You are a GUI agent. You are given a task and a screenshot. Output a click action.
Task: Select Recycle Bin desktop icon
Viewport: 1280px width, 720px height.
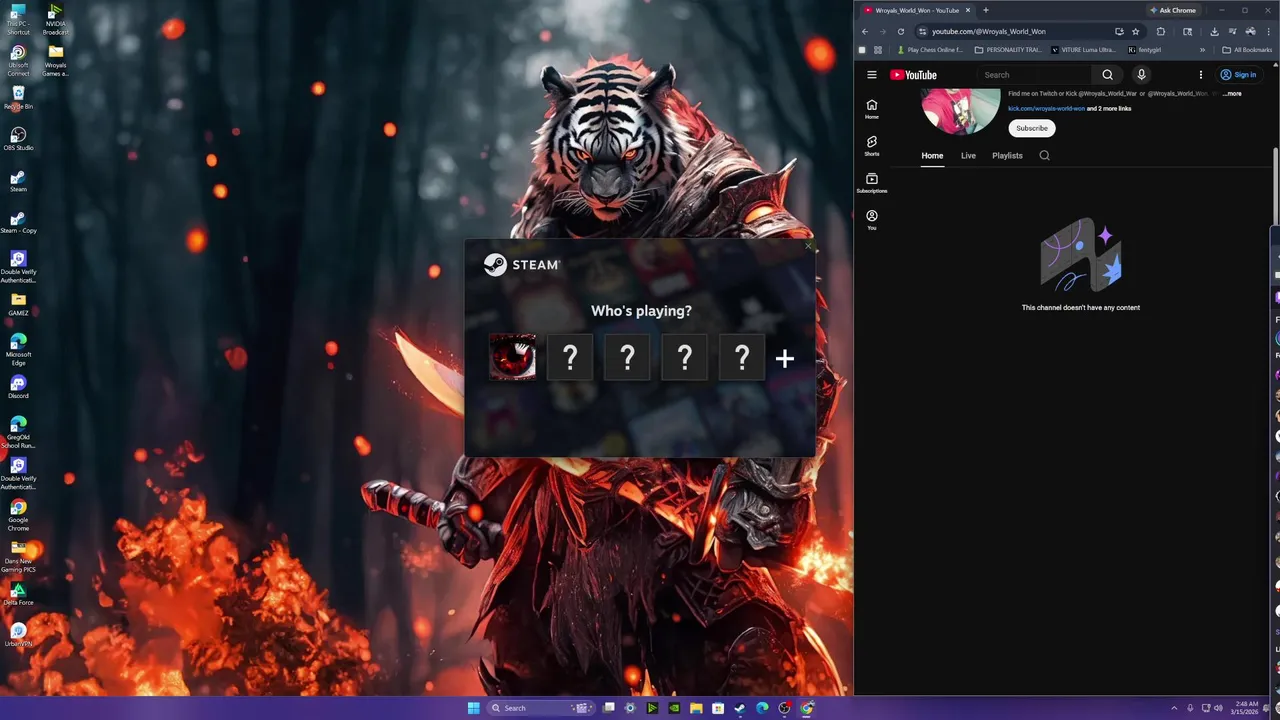click(x=18, y=97)
